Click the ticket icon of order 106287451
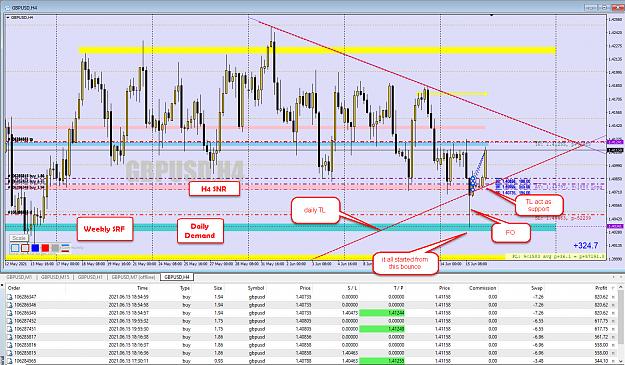 pyautogui.click(x=10, y=329)
